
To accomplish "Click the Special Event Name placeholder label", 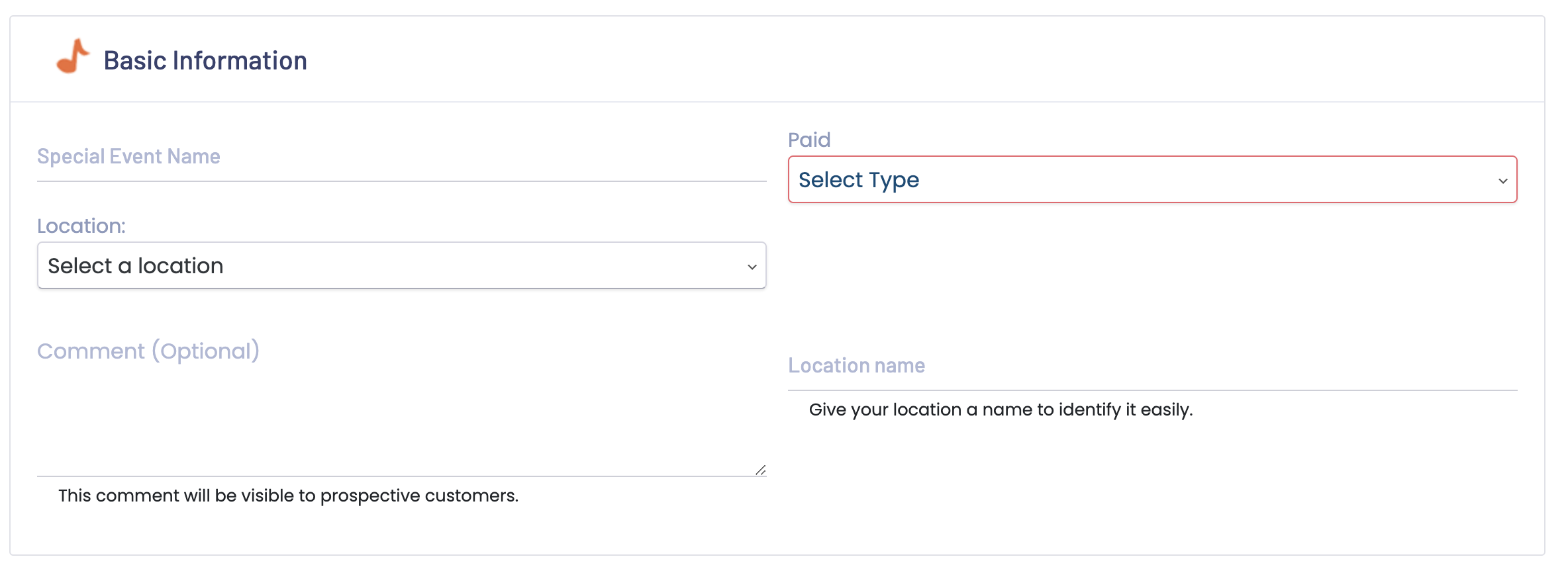I will pyautogui.click(x=128, y=156).
